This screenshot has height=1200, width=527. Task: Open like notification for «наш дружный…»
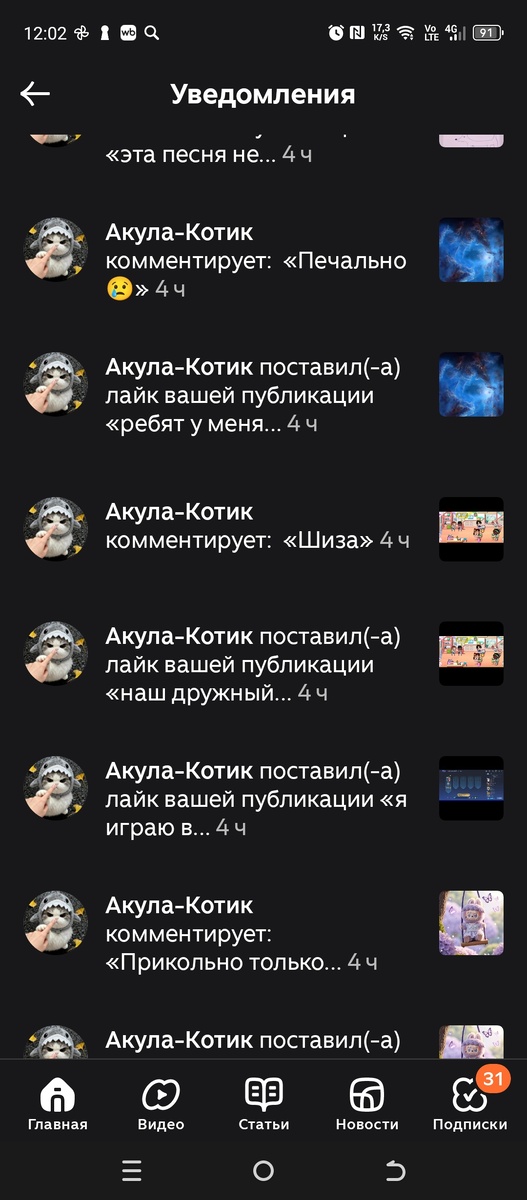click(x=263, y=664)
